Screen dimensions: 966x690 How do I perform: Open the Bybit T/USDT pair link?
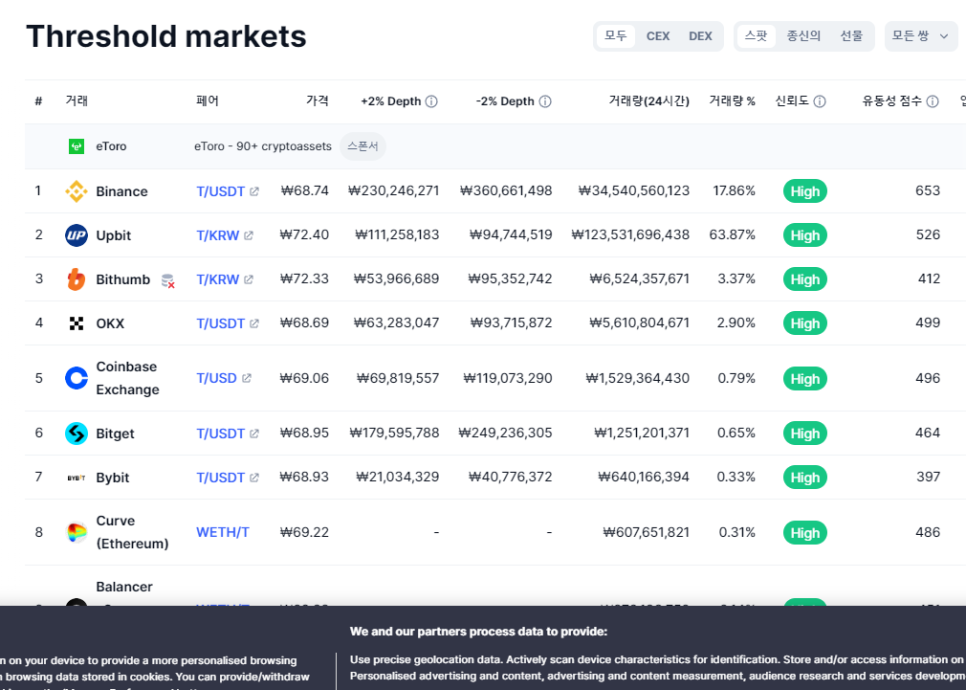[x=221, y=477]
